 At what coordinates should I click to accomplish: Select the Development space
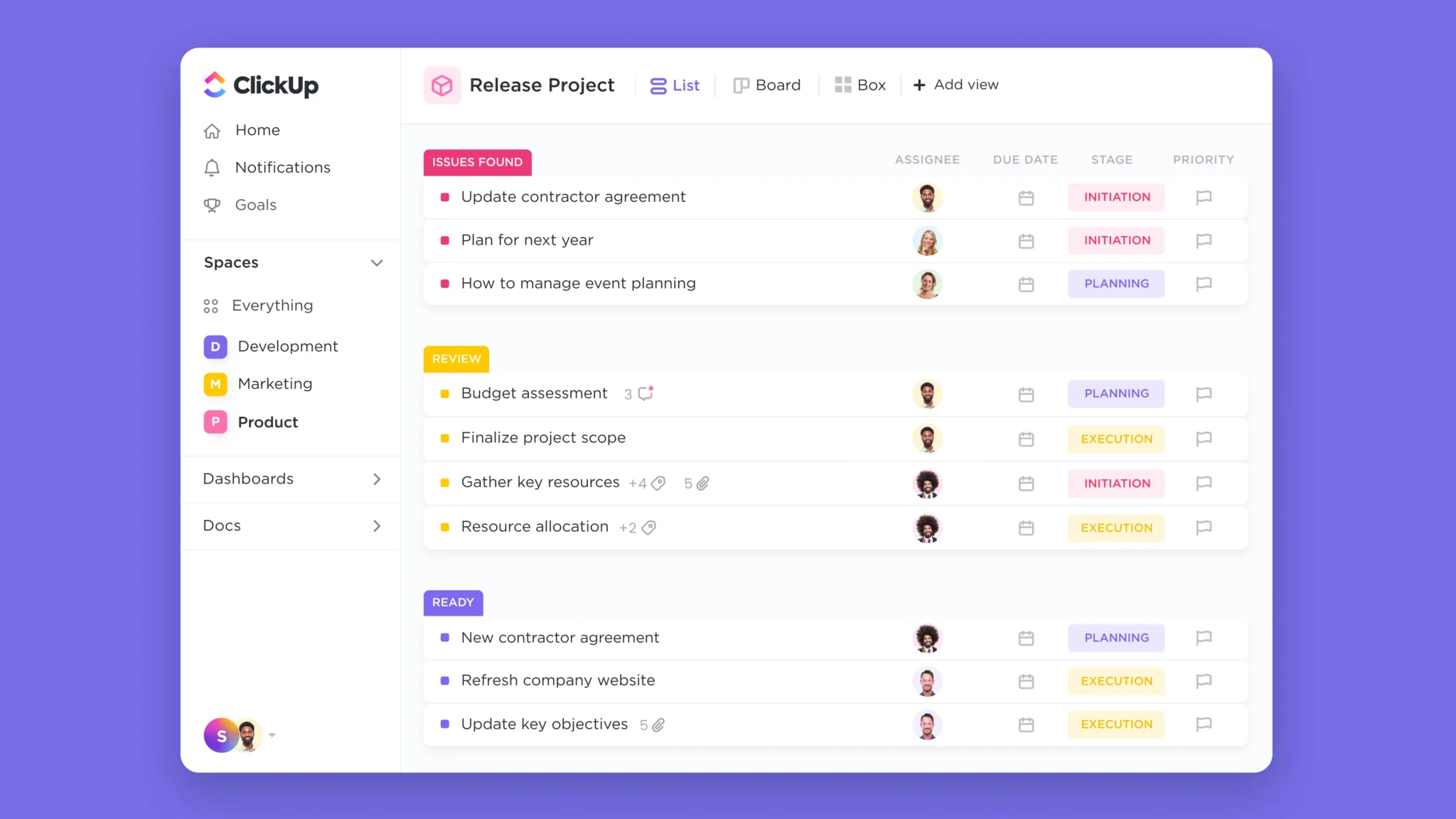click(x=286, y=345)
